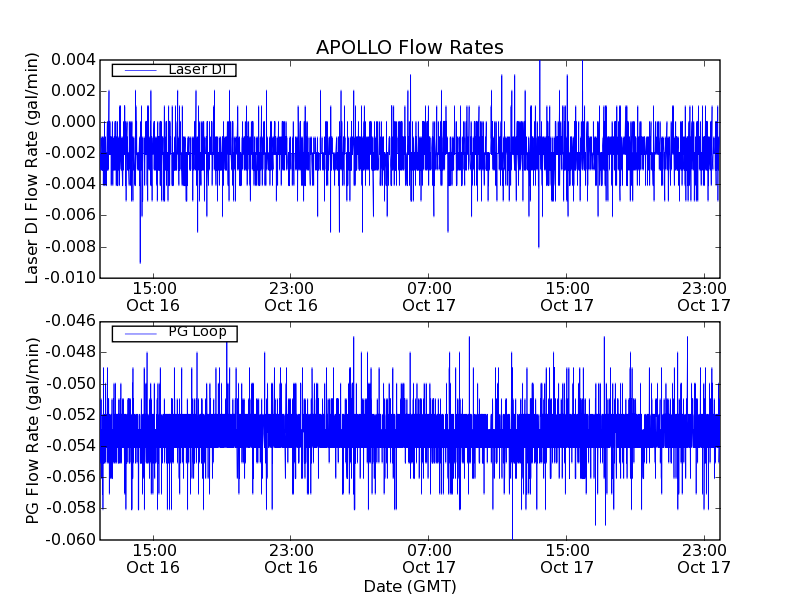
Task: Click the -0.004 y-axis tick label
Action: pyautogui.click(x=71, y=184)
